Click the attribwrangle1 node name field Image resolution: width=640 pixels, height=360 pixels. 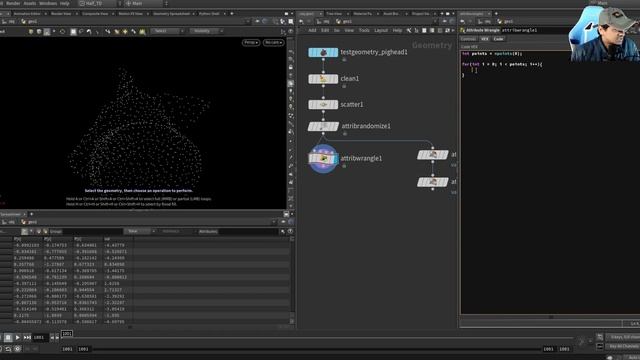point(535,30)
